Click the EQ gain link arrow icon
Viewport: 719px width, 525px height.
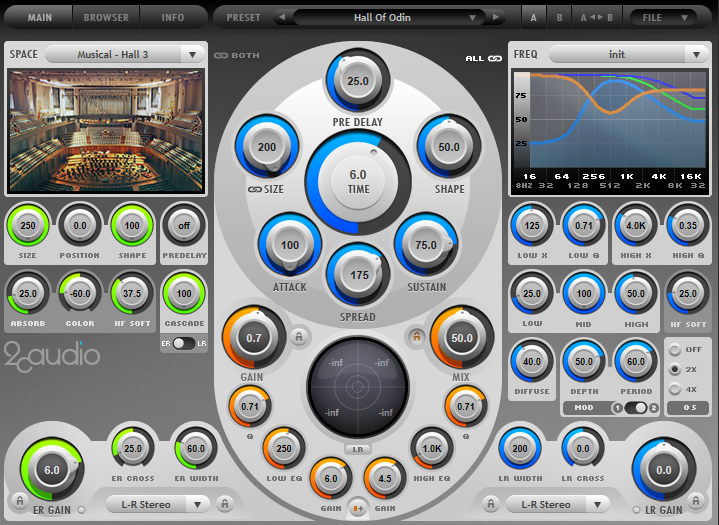[x=358, y=508]
